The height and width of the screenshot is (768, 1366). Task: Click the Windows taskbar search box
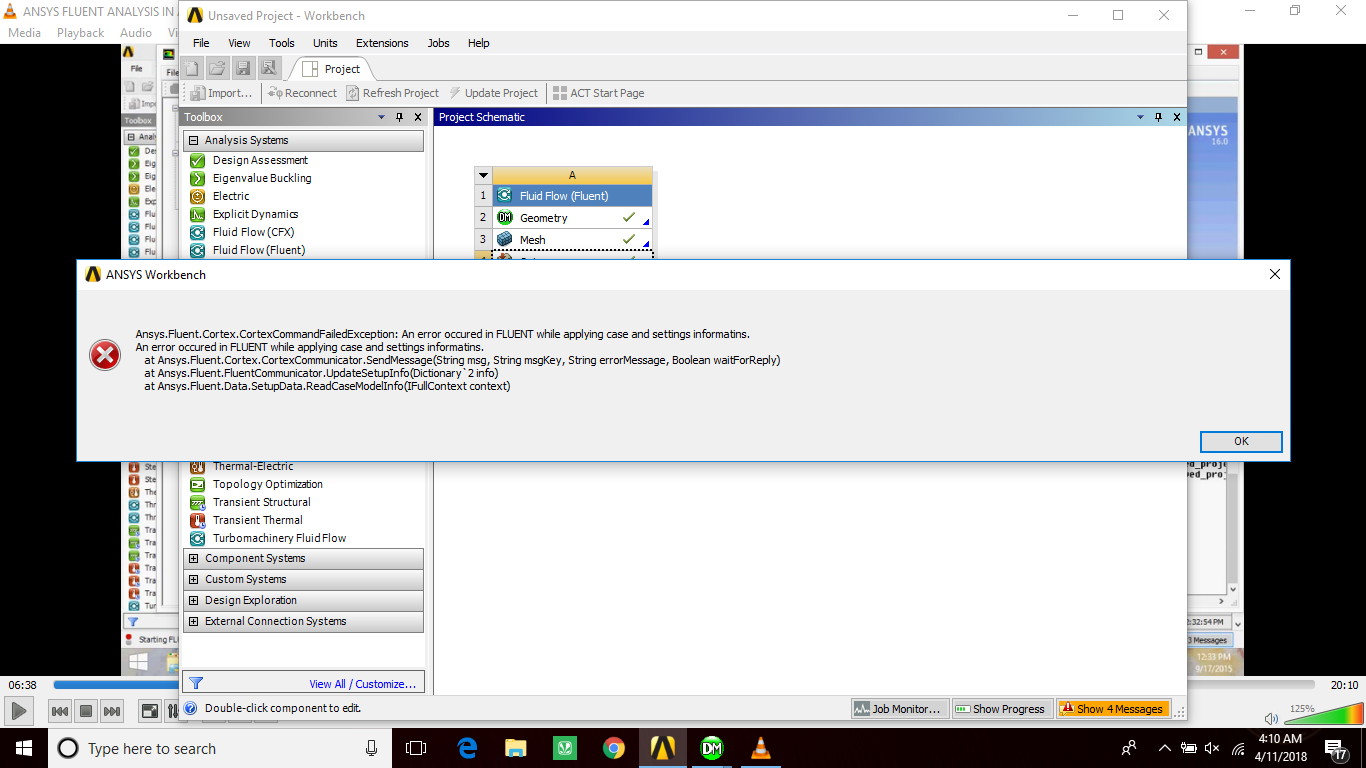coord(220,748)
